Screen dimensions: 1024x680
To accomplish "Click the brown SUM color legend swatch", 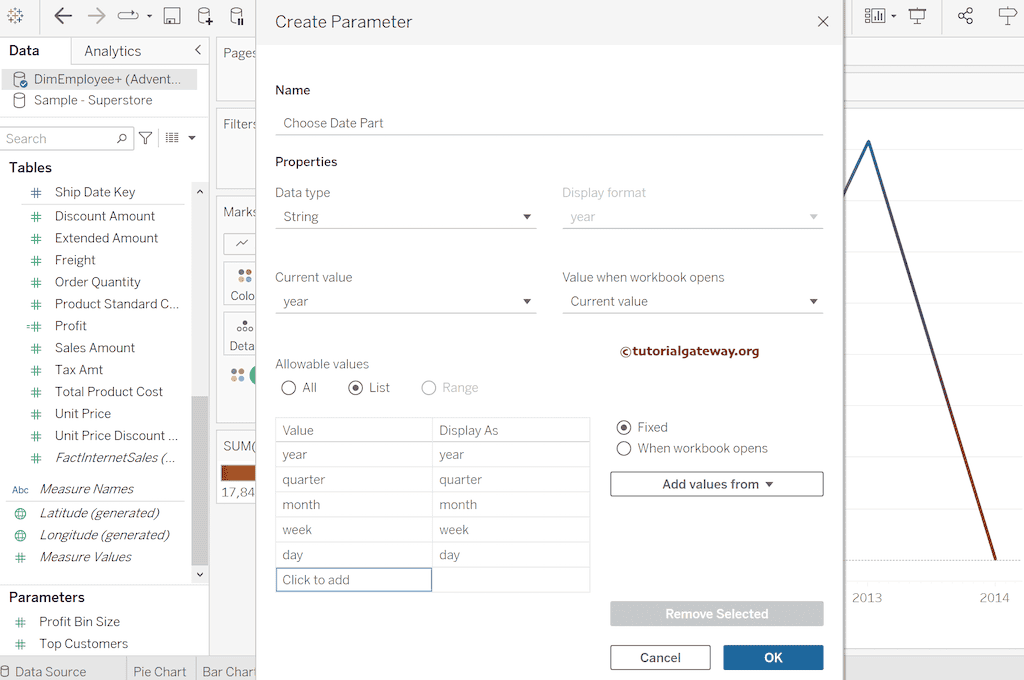I will click(x=238, y=473).
